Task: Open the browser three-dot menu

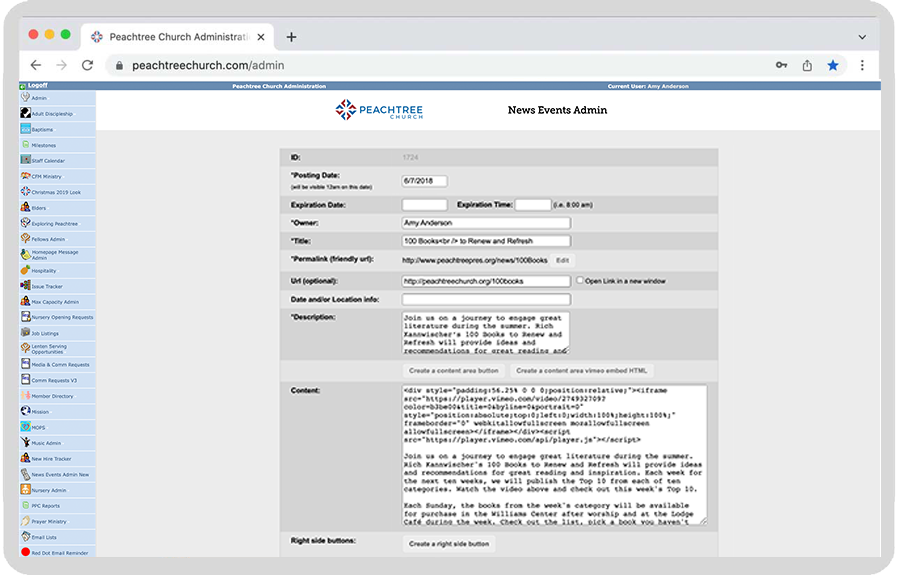Action: pos(862,65)
